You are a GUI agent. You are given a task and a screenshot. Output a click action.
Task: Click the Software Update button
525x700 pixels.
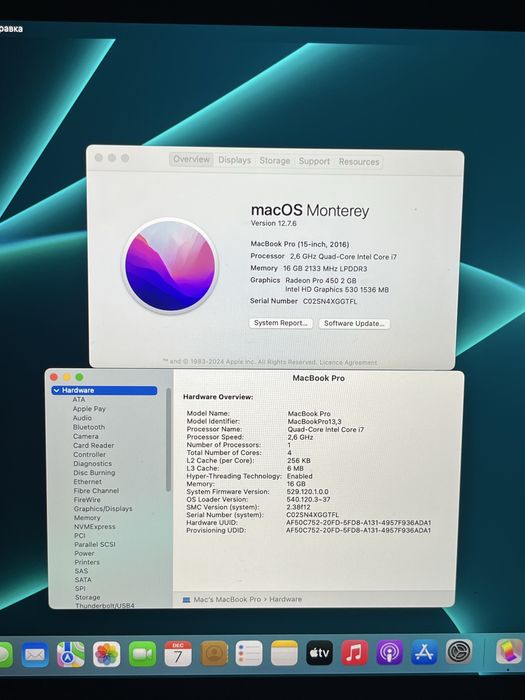coord(354,324)
